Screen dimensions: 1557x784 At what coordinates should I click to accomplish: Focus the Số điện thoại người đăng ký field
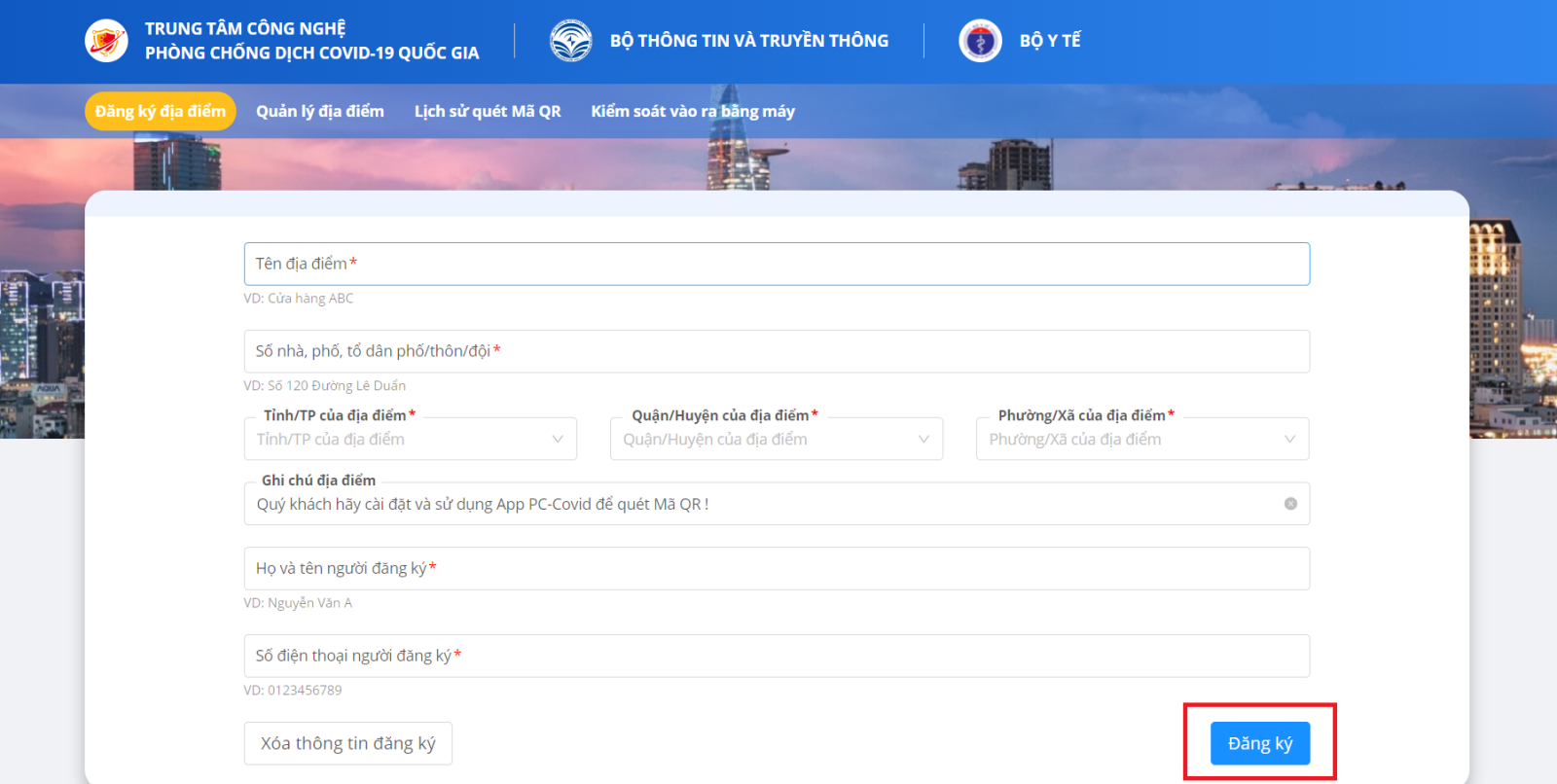point(777,656)
